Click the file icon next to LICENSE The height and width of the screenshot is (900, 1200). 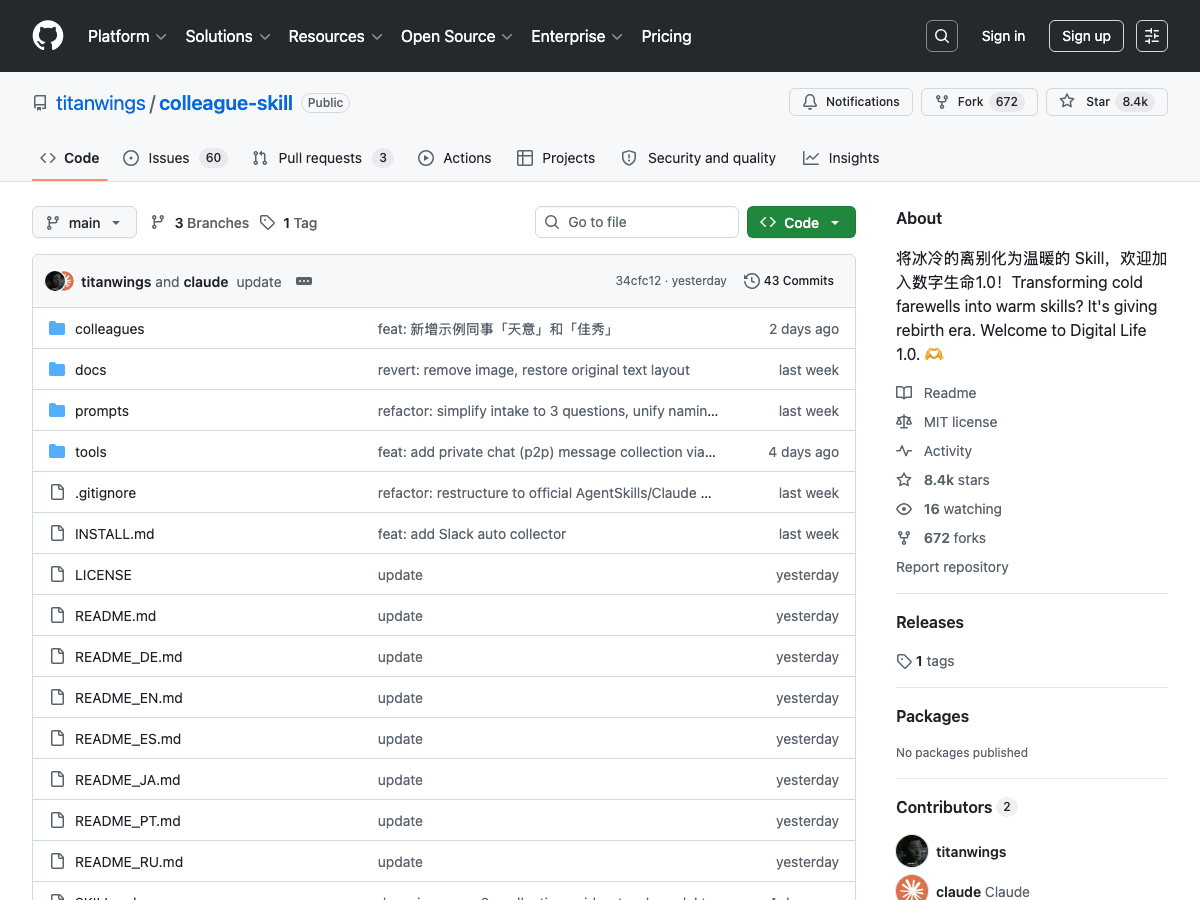pyautogui.click(x=57, y=575)
